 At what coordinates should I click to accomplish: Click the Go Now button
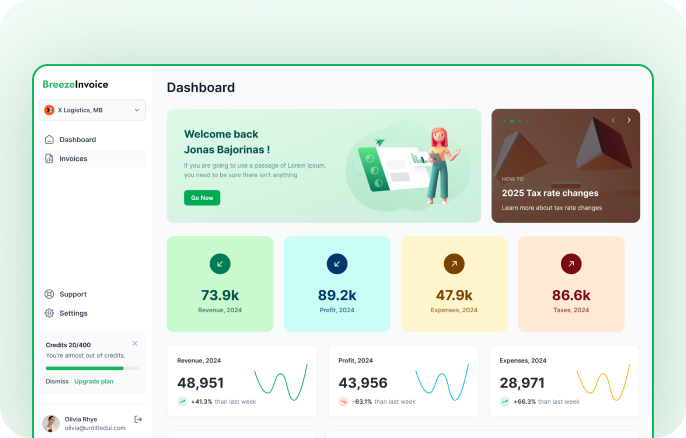click(202, 198)
